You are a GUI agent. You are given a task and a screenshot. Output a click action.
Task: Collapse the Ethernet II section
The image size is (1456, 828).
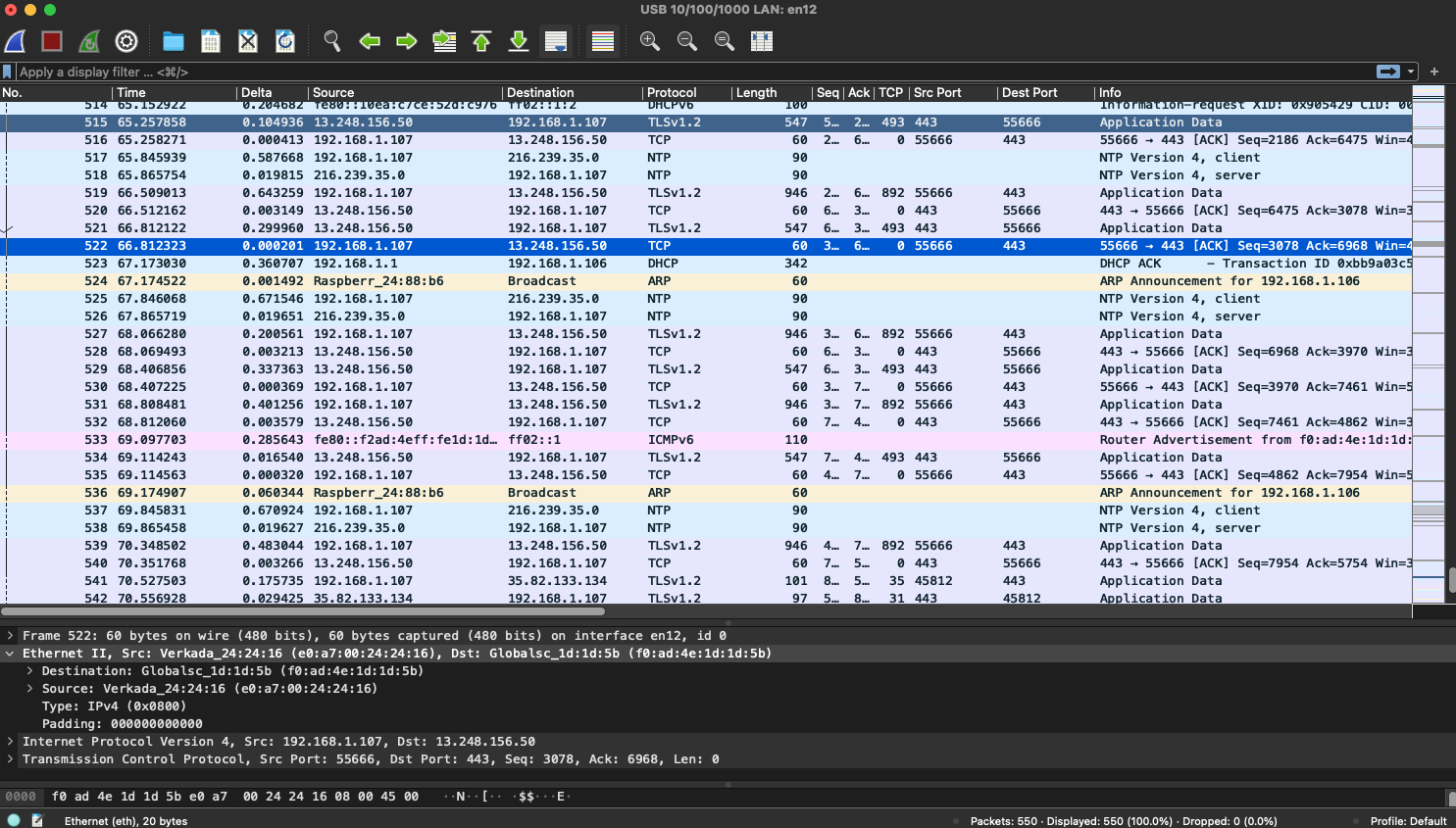11,654
